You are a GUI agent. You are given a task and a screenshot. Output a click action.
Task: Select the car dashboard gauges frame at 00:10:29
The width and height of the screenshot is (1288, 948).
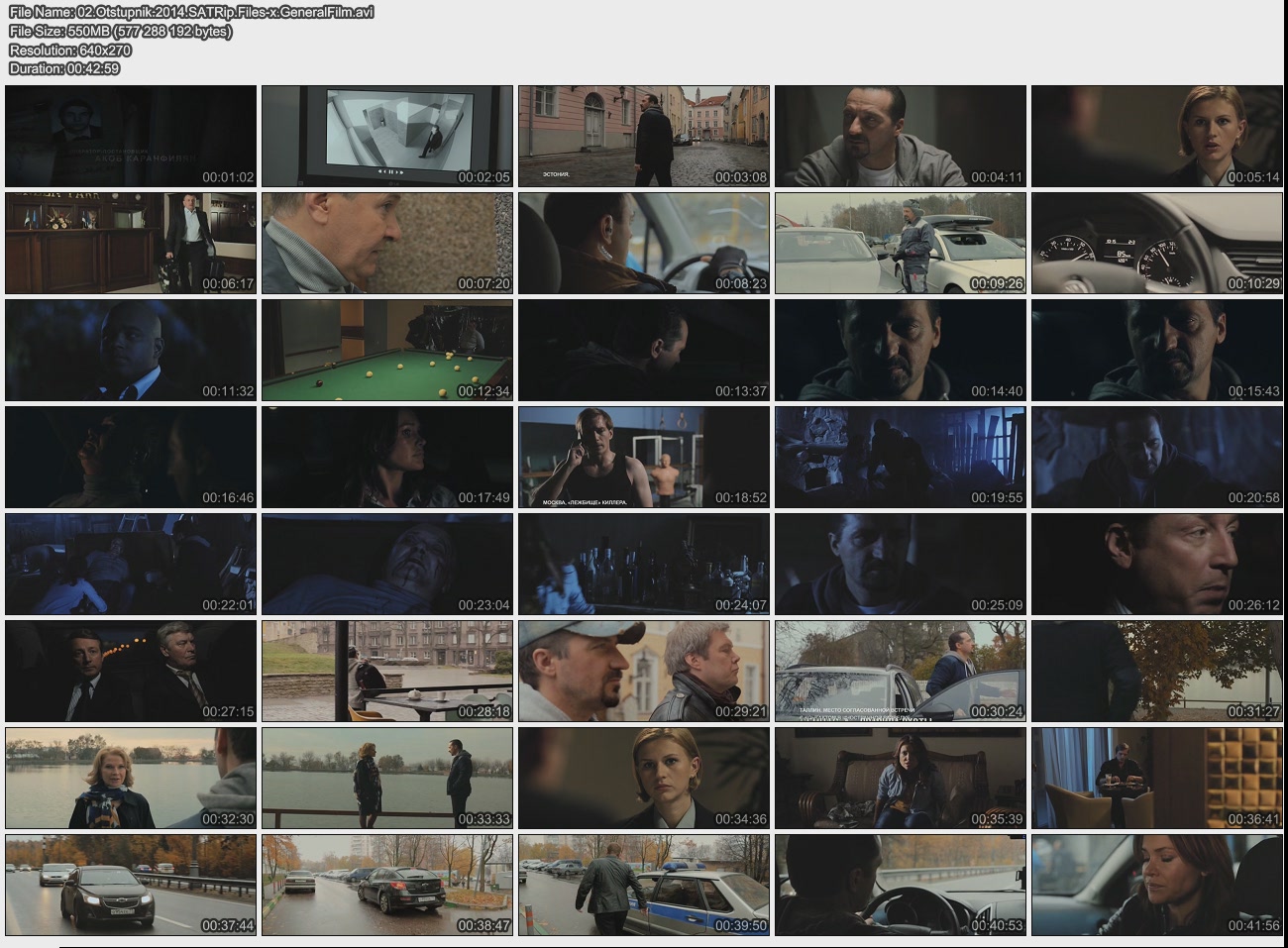[x=1156, y=243]
